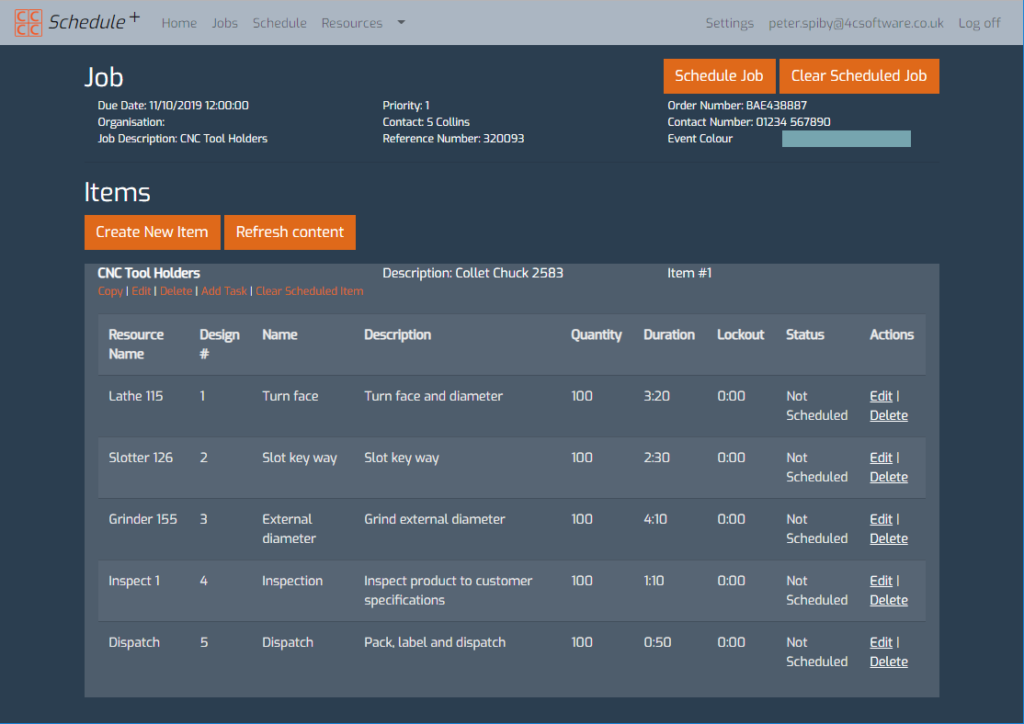
Task: Click Clear Scheduled Job
Action: pos(859,75)
